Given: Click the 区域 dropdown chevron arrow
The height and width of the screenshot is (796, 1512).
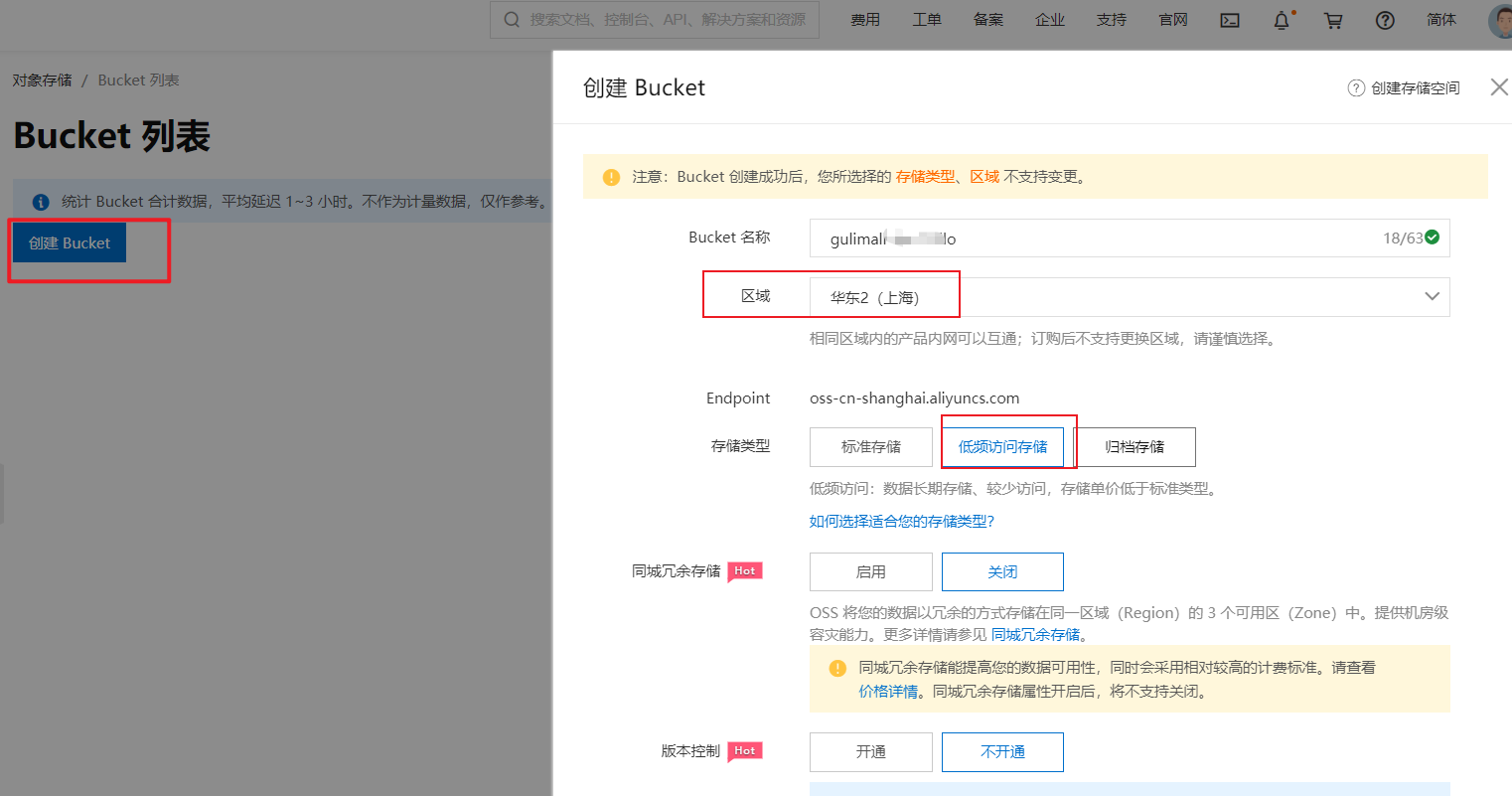Looking at the screenshot, I should (1432, 296).
